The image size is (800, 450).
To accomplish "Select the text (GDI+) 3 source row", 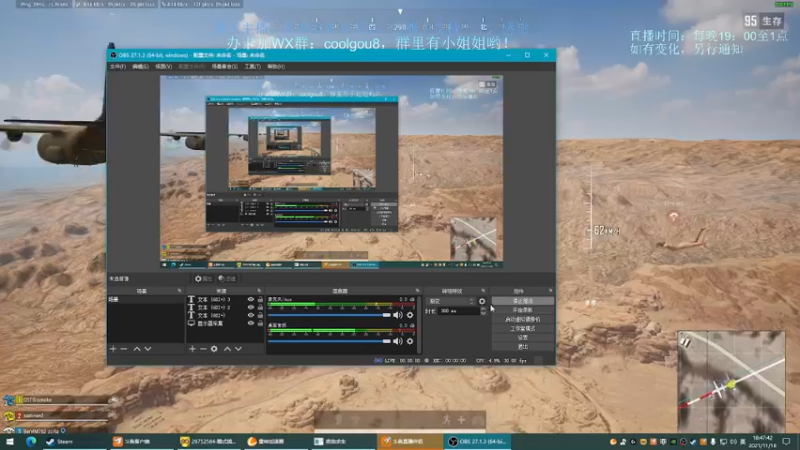I will coord(225,299).
